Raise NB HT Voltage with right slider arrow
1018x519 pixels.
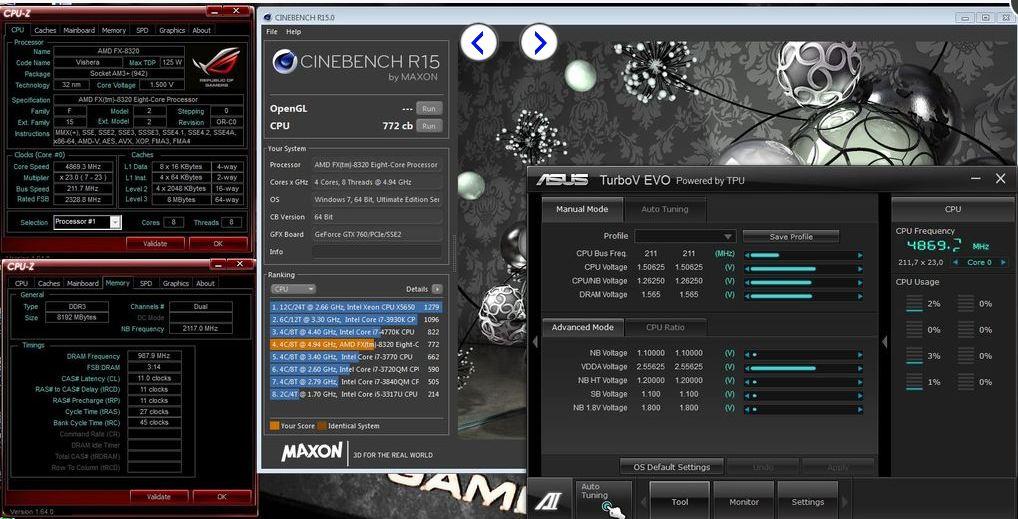(x=860, y=382)
